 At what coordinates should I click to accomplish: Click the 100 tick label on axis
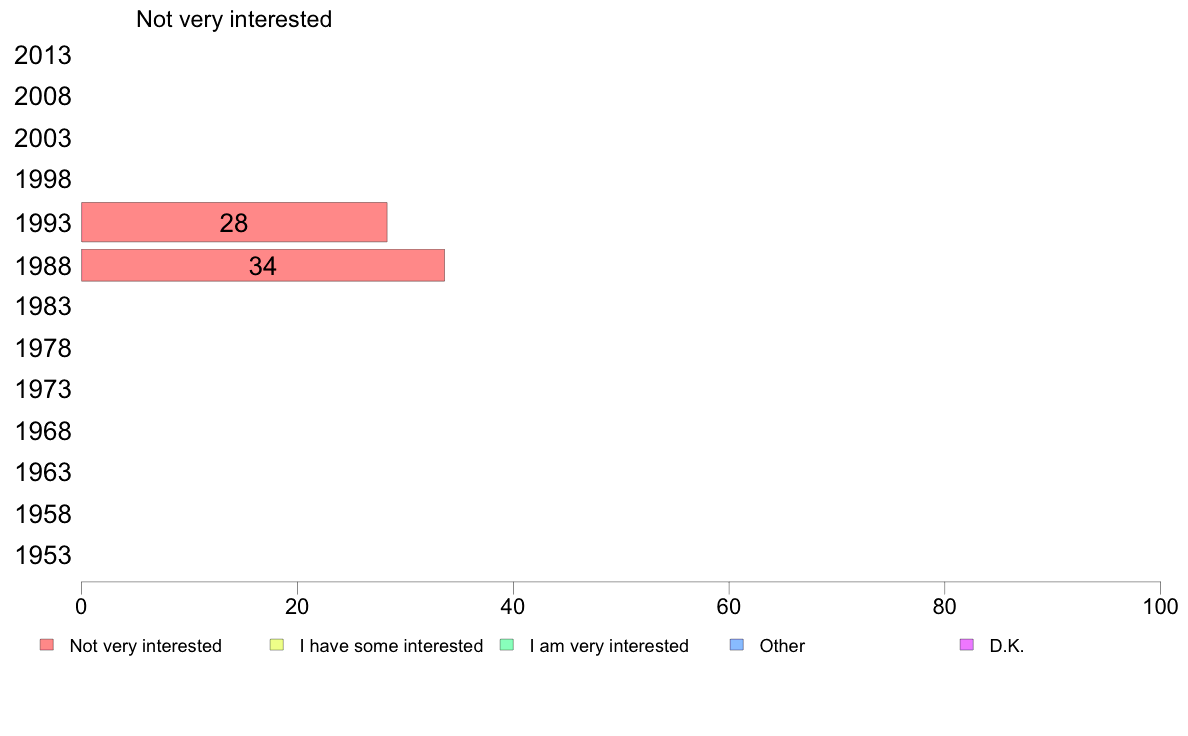(x=1160, y=606)
